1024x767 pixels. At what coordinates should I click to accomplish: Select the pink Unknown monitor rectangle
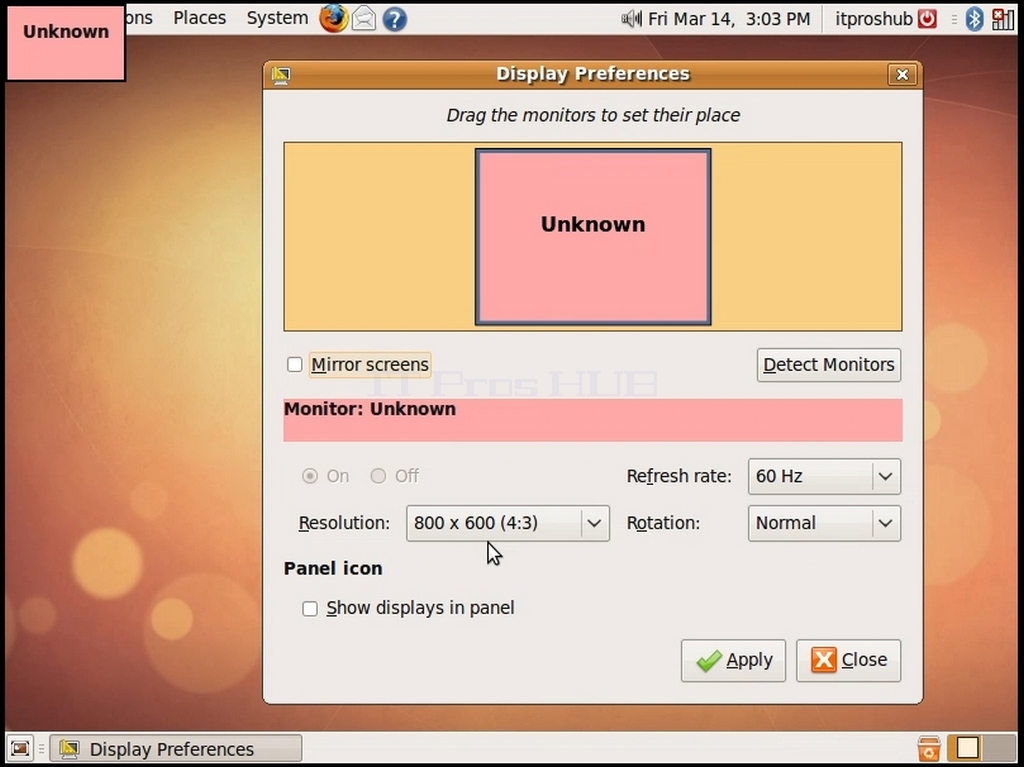[593, 237]
